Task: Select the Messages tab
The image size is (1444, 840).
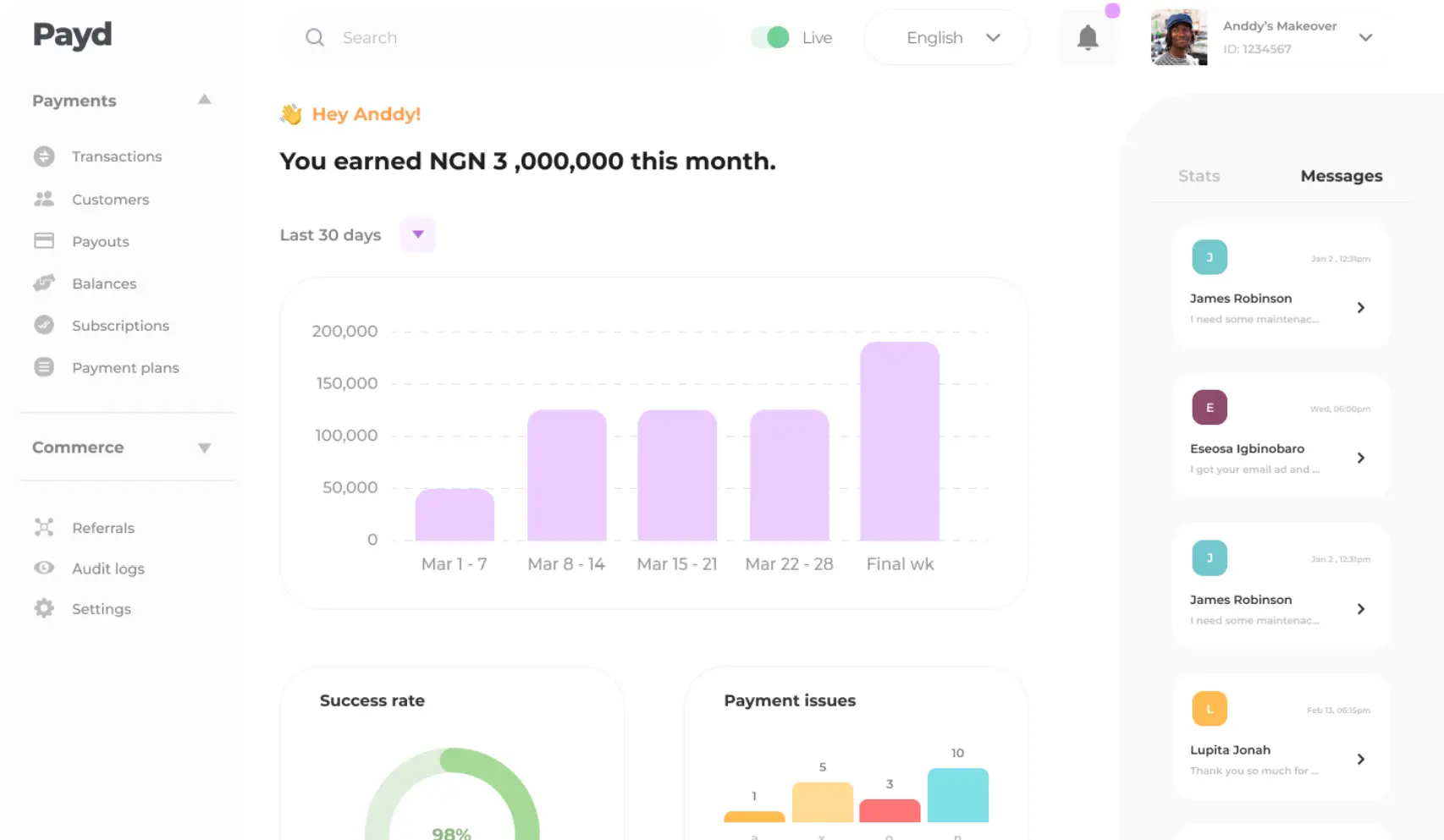Action: click(1341, 176)
